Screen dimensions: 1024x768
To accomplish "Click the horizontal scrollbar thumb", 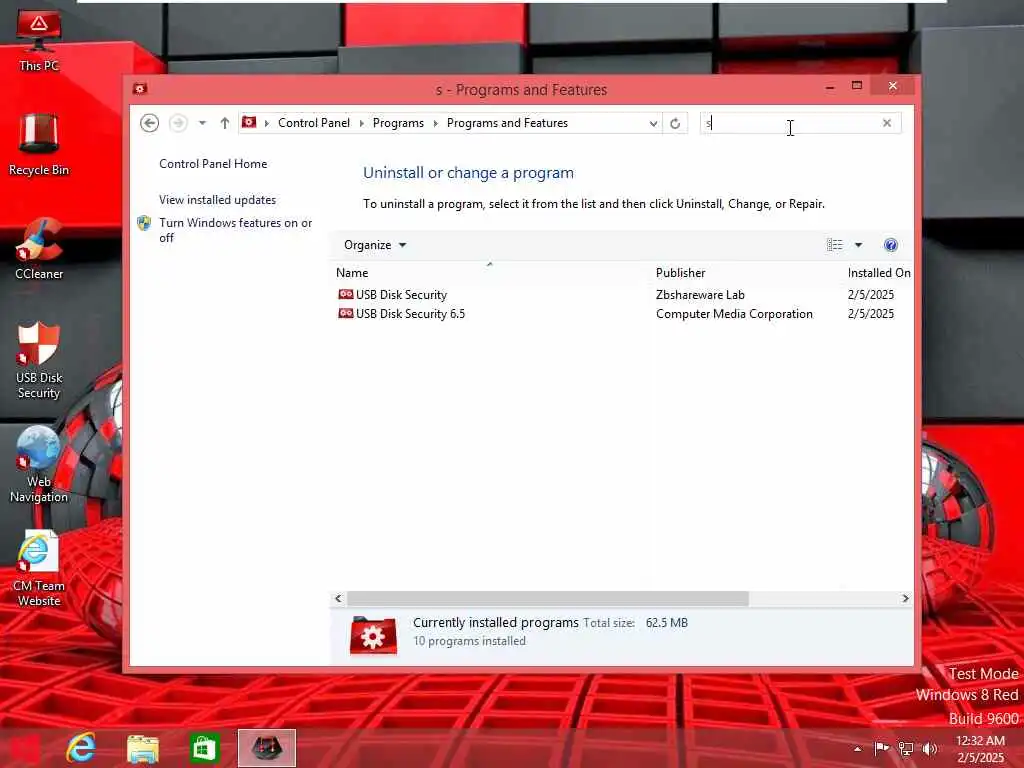I will [547, 598].
